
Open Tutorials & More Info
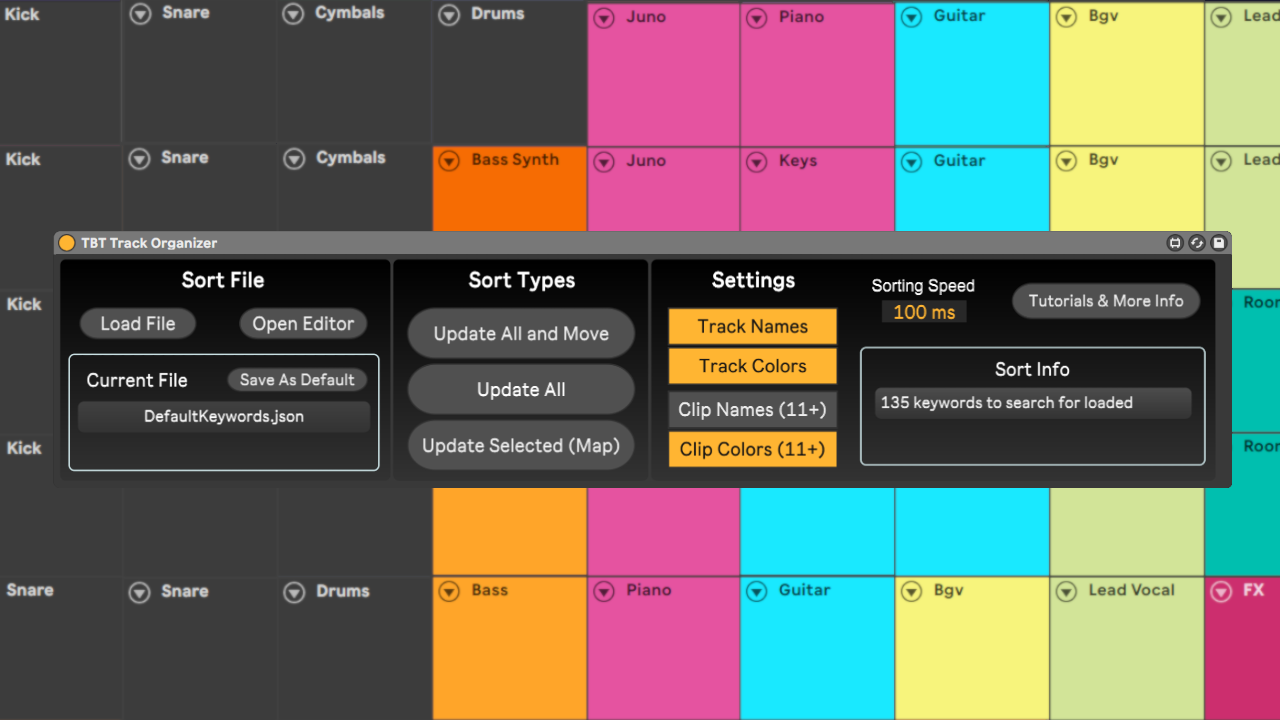tap(1106, 301)
